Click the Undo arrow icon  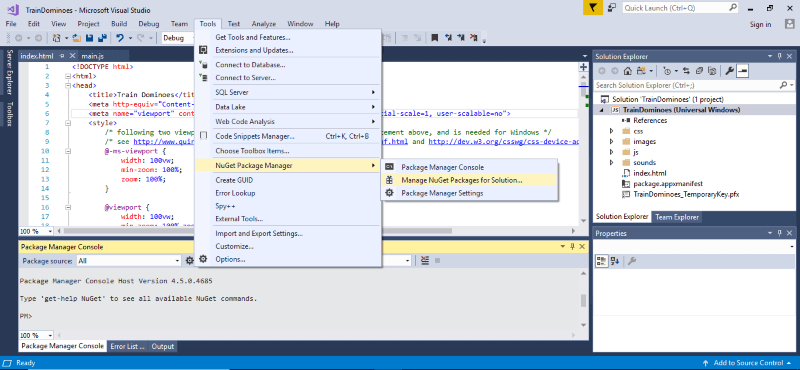(120, 38)
